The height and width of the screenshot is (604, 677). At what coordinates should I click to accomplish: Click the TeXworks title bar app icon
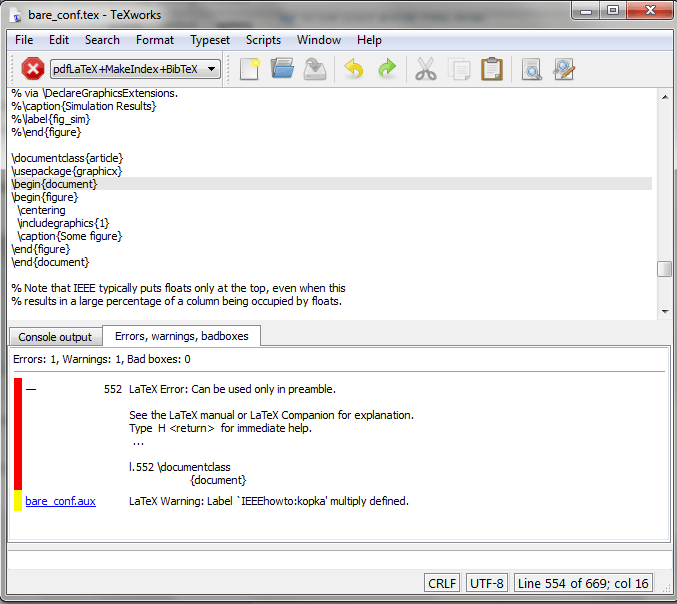pos(16,16)
